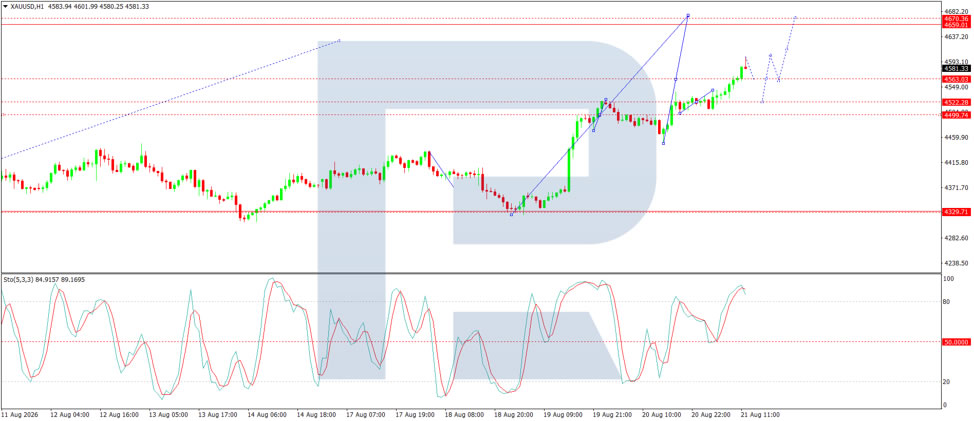The width and height of the screenshot is (974, 421).
Task: Click the 4329.71 support level label
Action: pyautogui.click(x=956, y=212)
